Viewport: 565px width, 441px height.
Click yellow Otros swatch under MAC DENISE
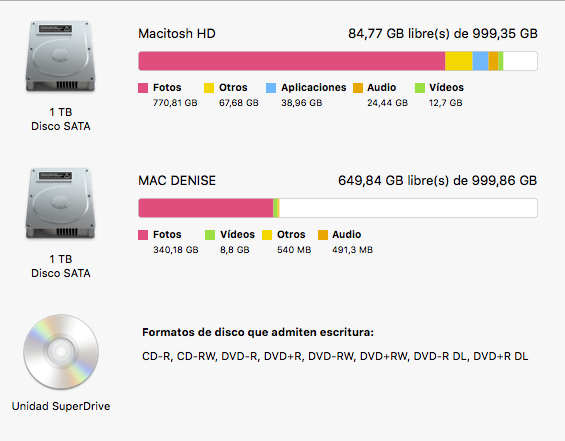tap(267, 235)
